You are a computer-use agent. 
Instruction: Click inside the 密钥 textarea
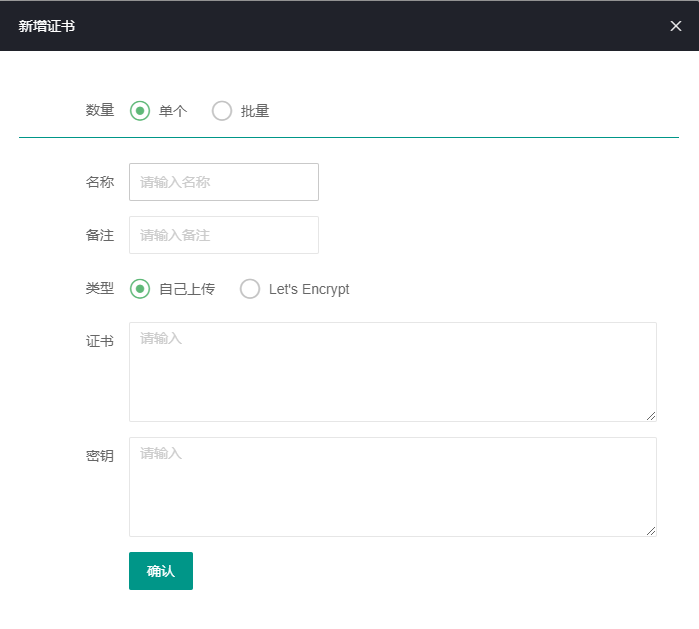pyautogui.click(x=393, y=487)
